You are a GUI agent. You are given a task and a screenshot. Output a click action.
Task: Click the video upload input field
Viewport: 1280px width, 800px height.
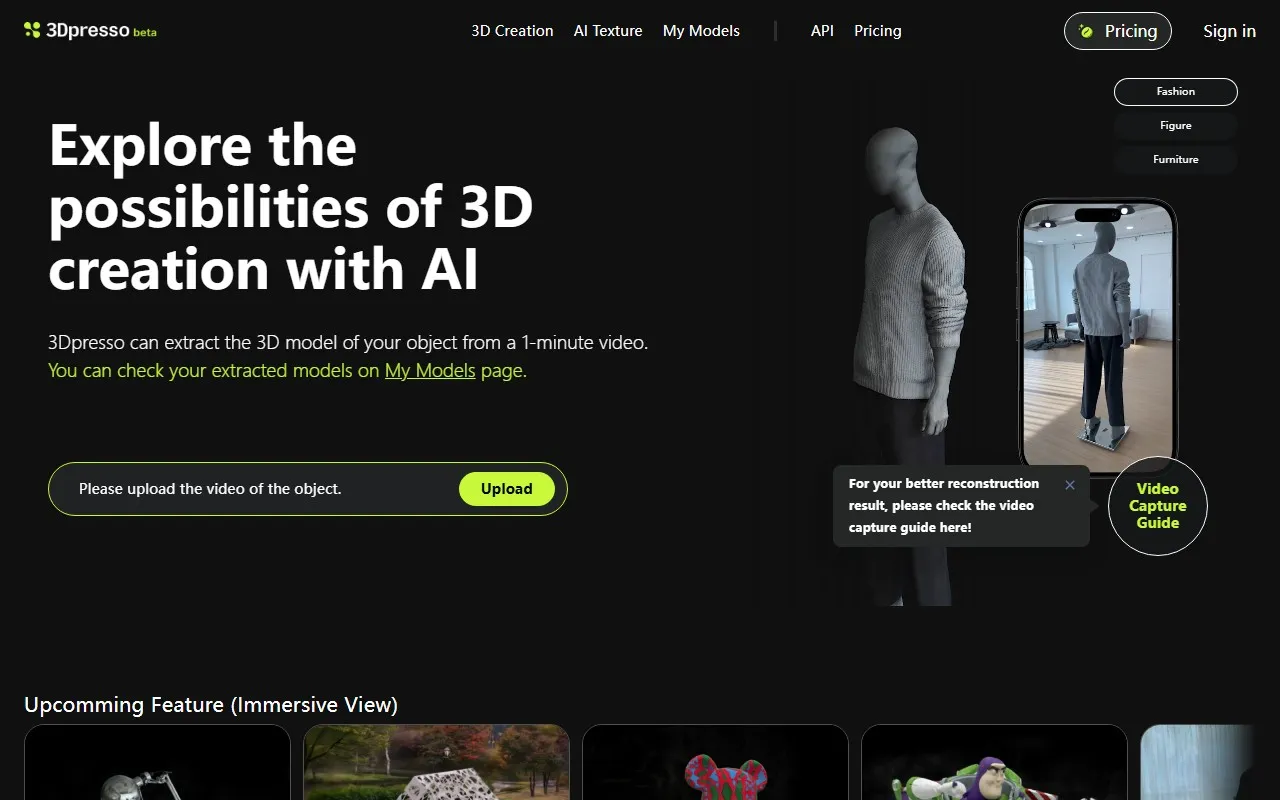250,488
